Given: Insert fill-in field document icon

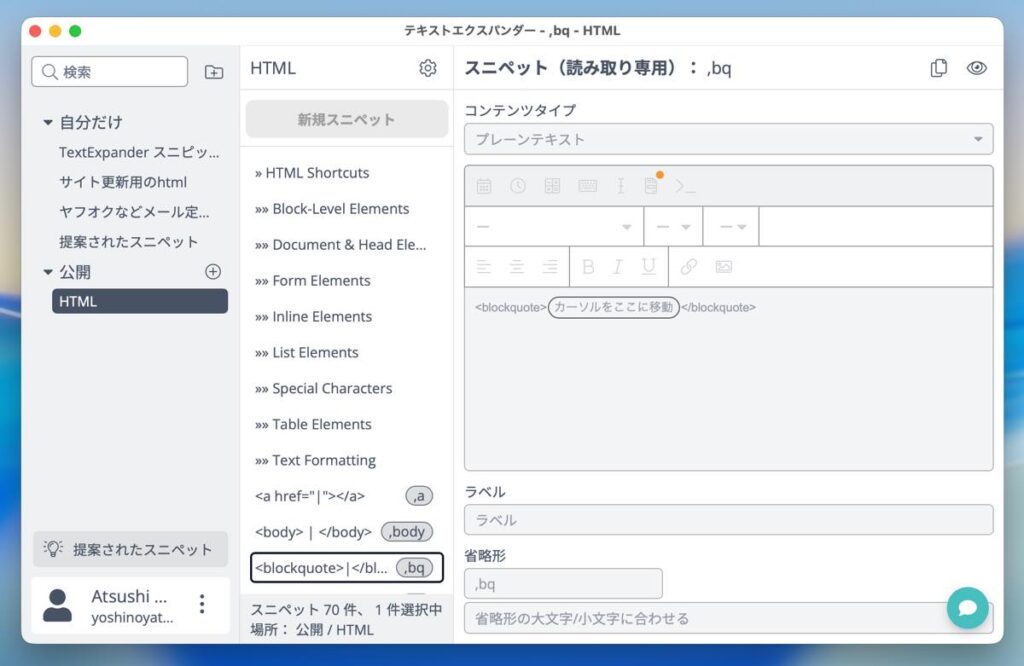Looking at the screenshot, I should pos(651,186).
